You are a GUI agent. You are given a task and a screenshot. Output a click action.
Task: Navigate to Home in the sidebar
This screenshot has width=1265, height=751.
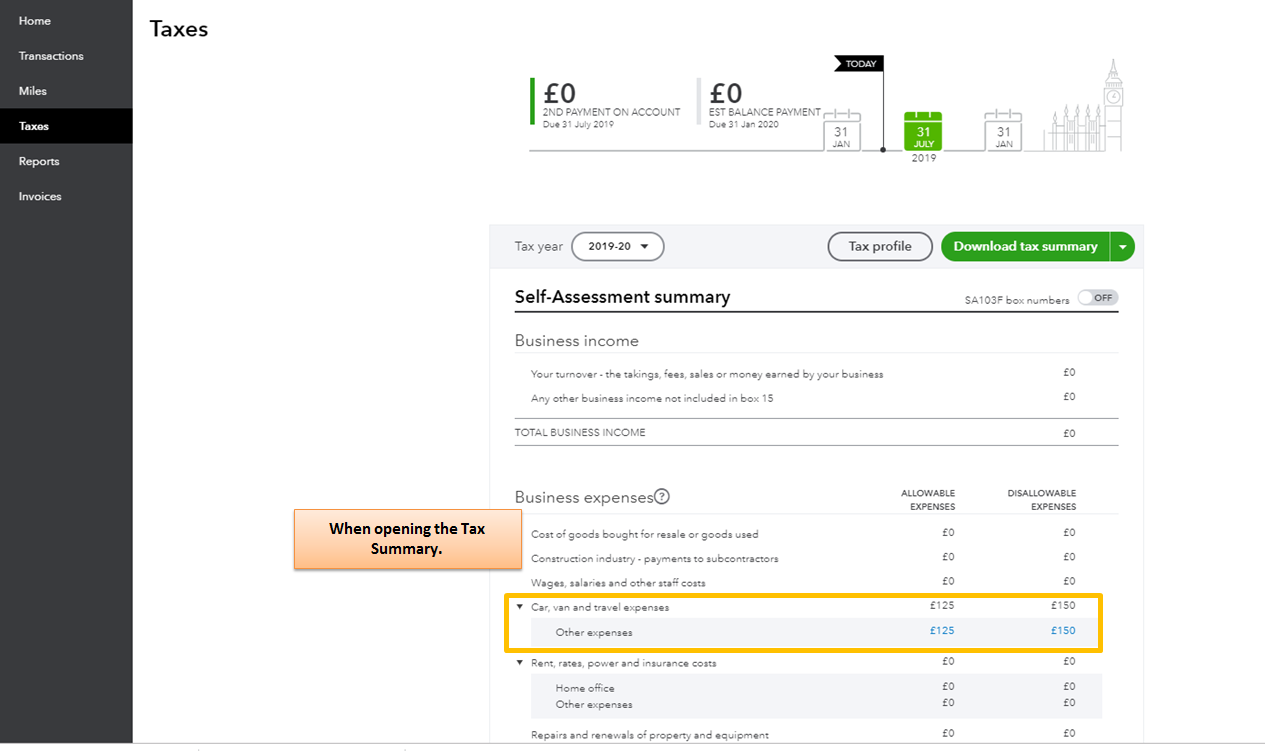click(x=34, y=20)
